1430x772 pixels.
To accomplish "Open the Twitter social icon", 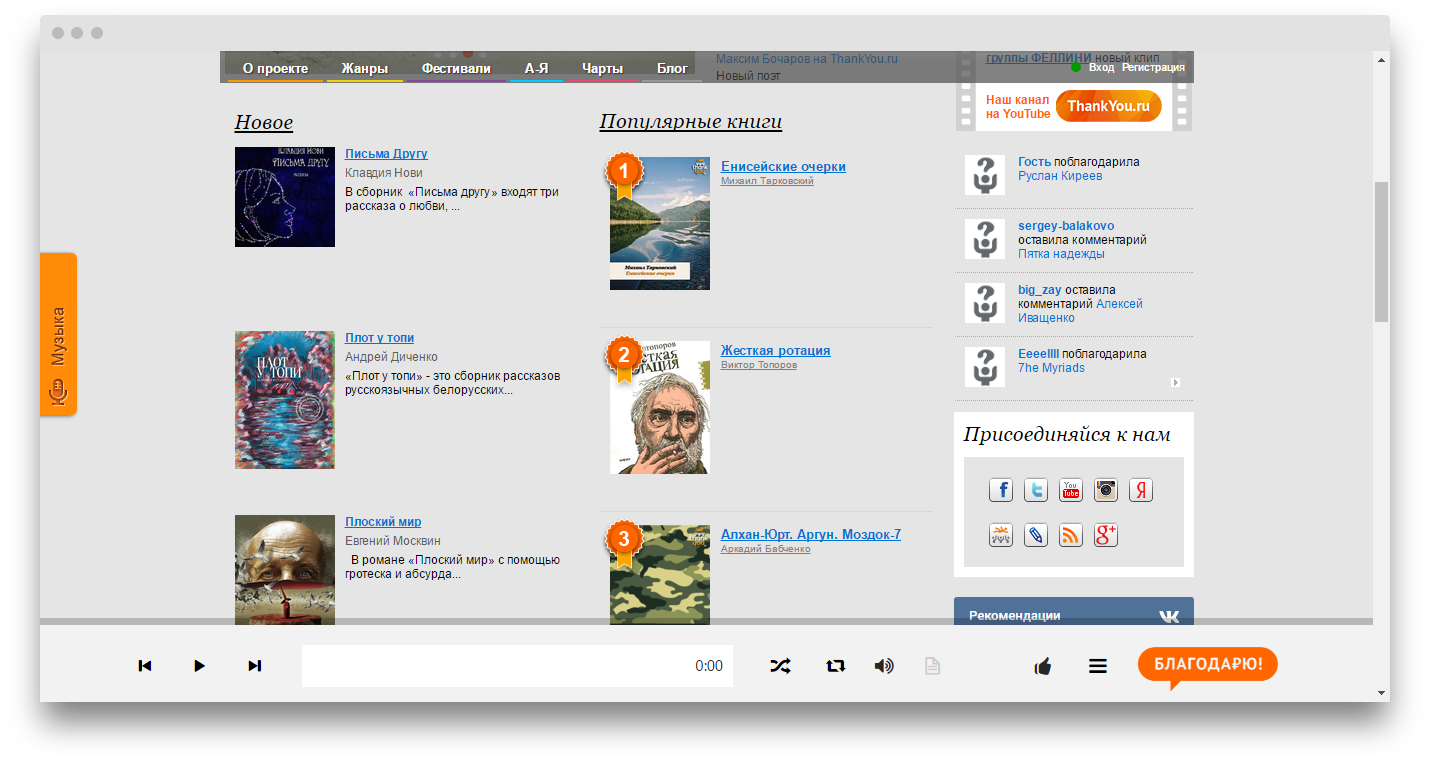I will click(1036, 490).
